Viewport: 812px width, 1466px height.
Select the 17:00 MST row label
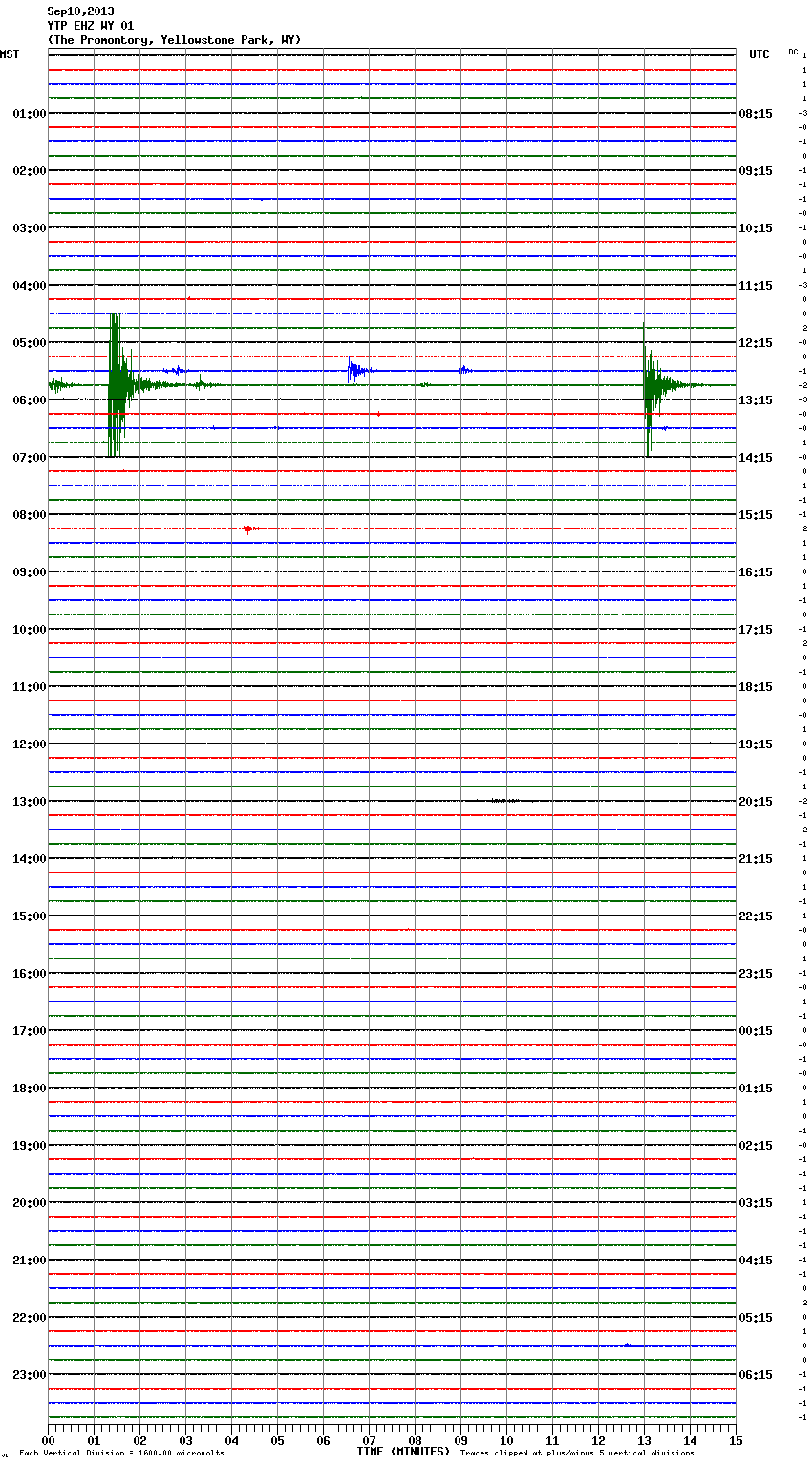click(30, 1031)
